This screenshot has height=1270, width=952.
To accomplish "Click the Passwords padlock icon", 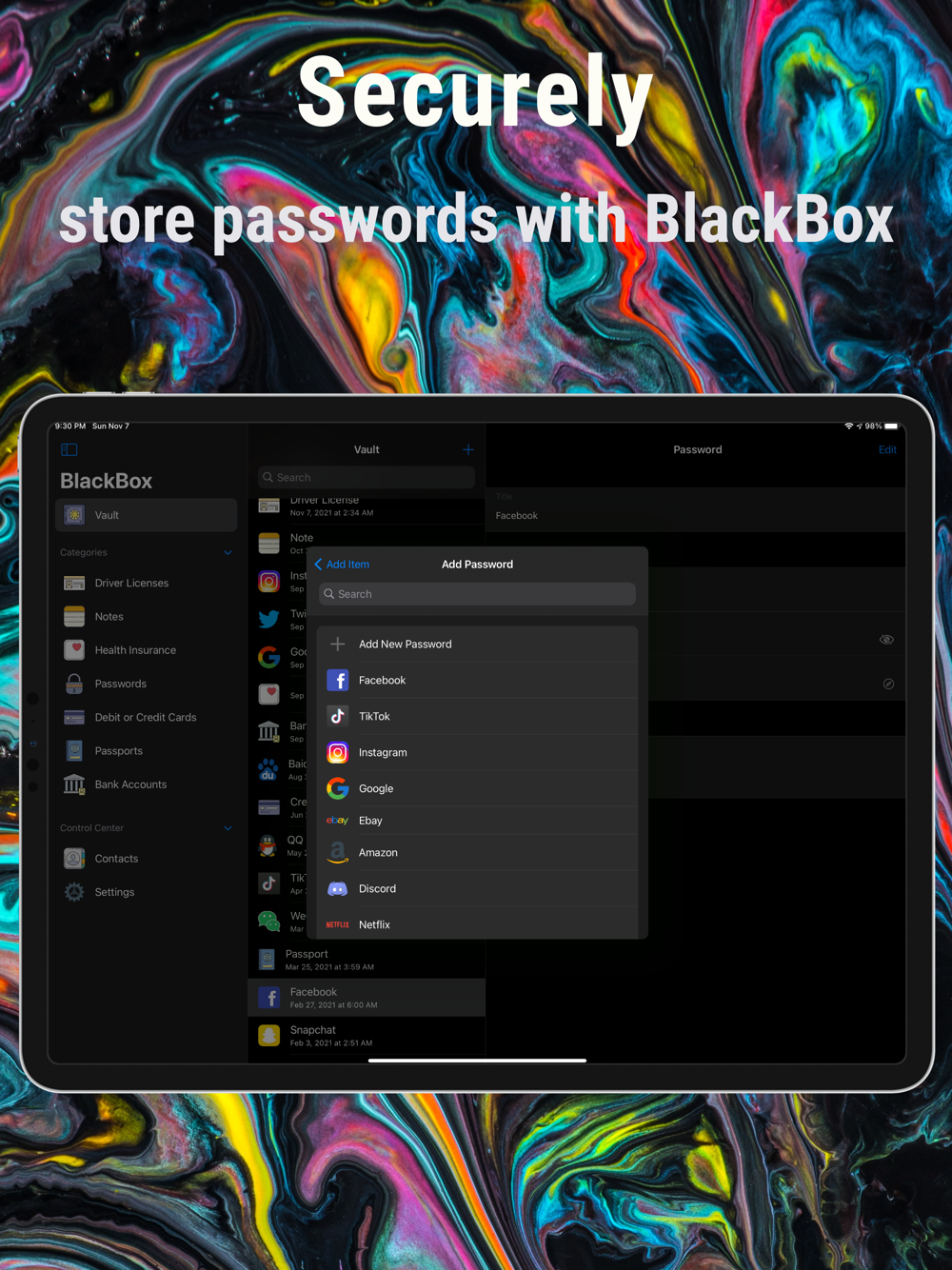I will pyautogui.click(x=74, y=684).
